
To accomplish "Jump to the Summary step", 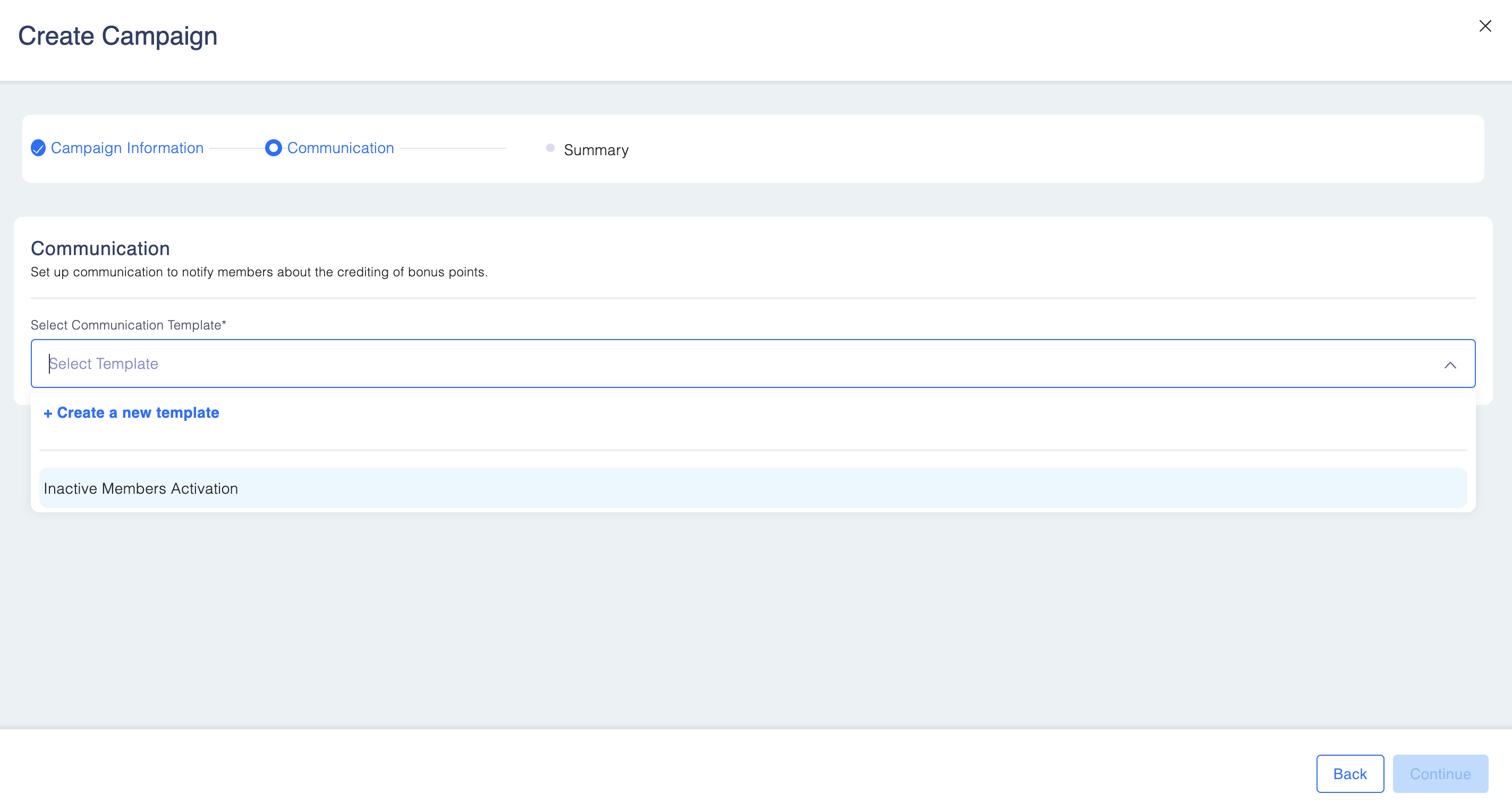I will pos(596,150).
